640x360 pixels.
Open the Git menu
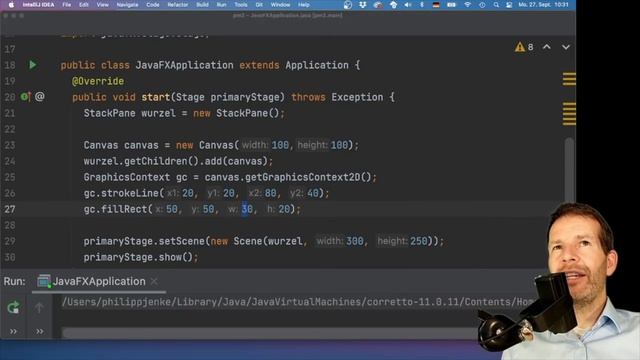(x=259, y=5)
